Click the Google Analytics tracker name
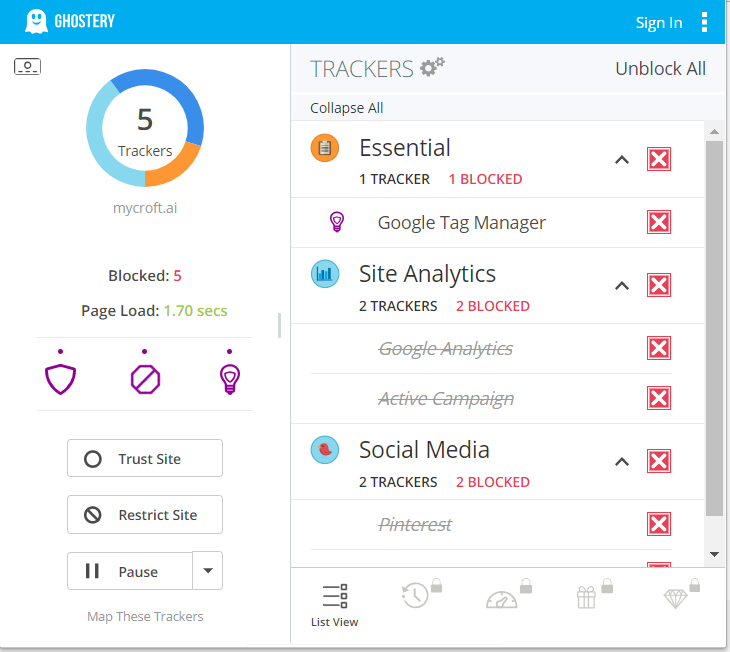Viewport: 730px width, 652px height. 446,348
